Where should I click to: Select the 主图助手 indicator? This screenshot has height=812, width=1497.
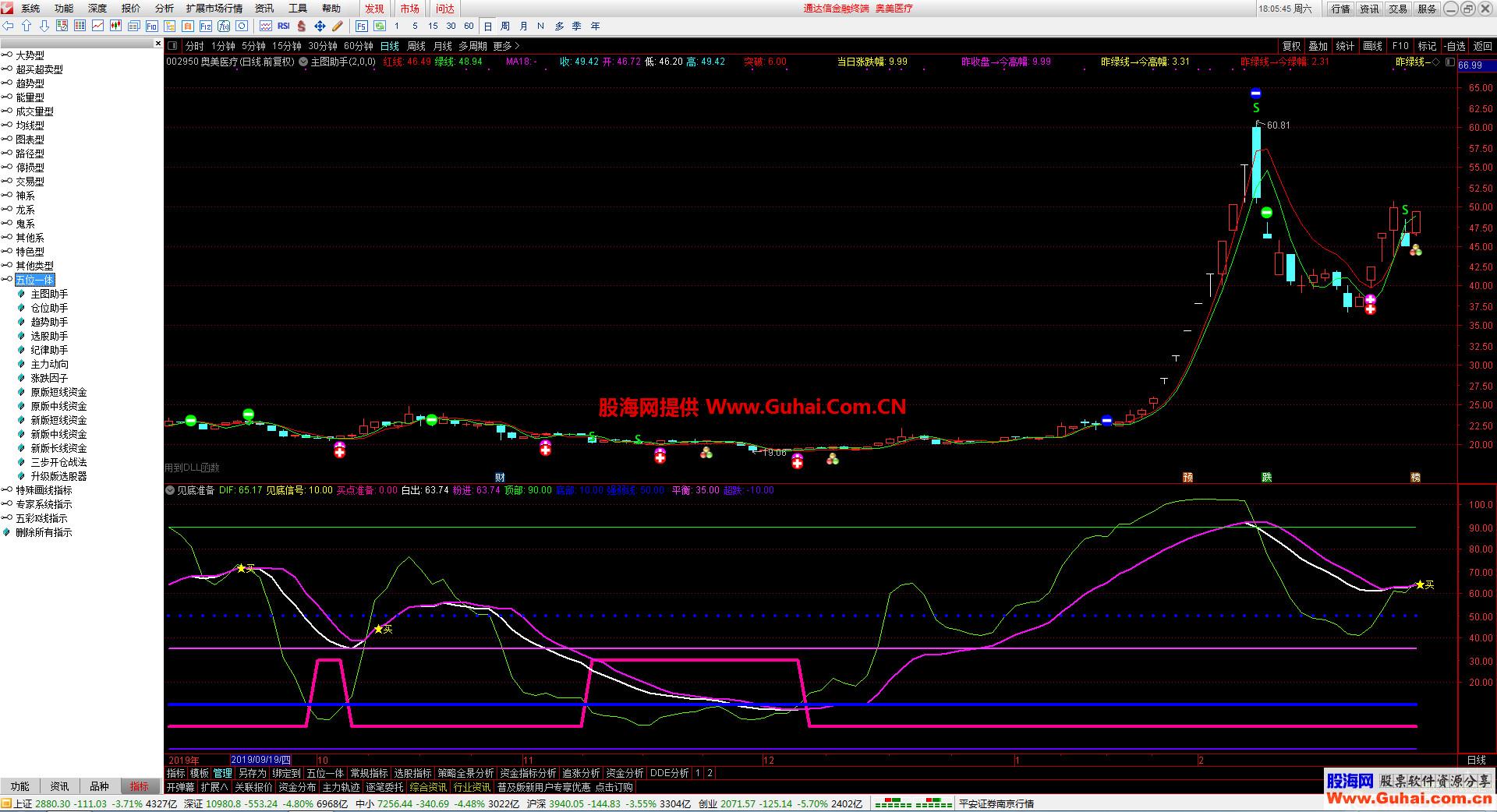[x=49, y=294]
